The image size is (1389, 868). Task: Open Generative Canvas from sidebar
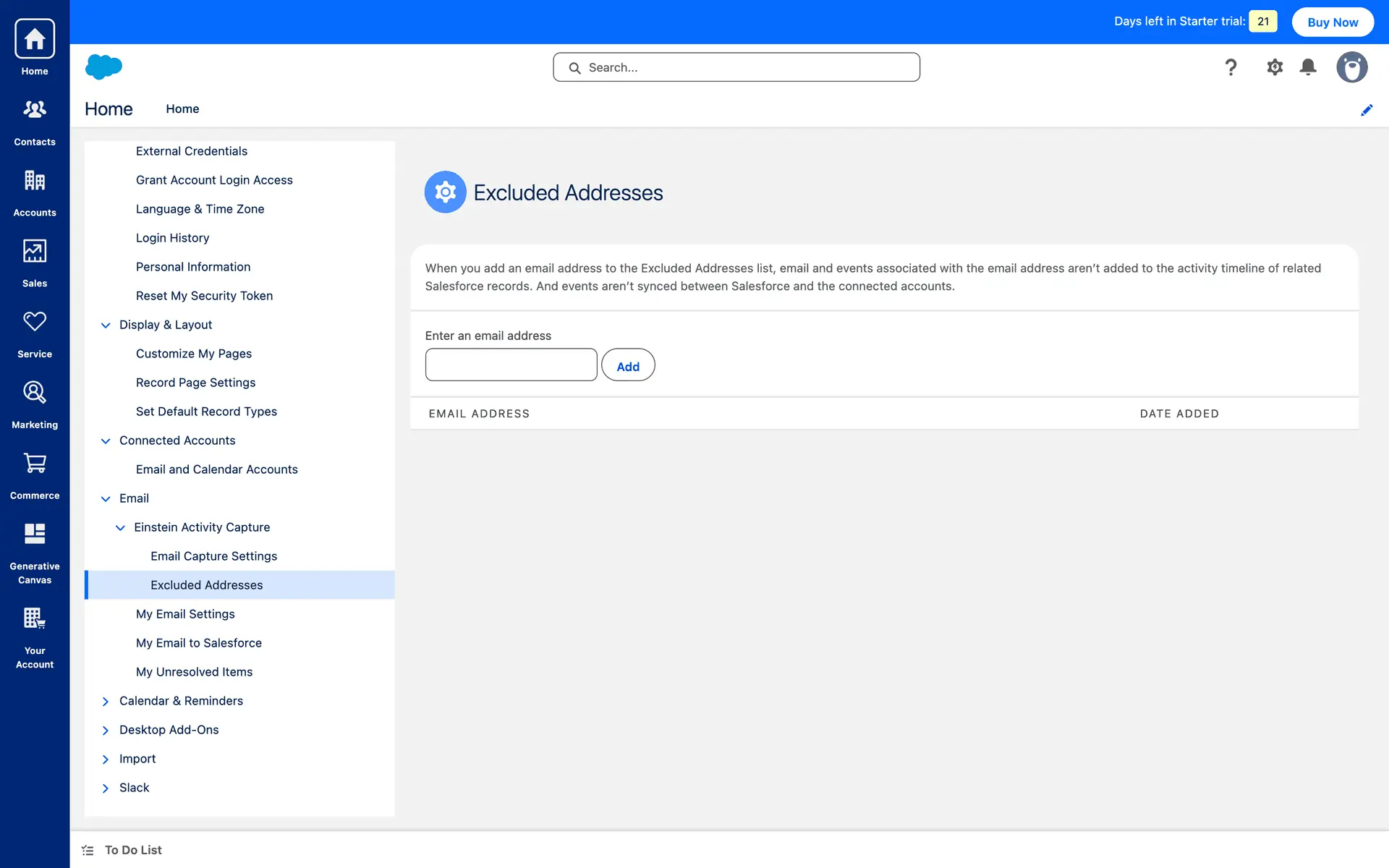tap(35, 535)
